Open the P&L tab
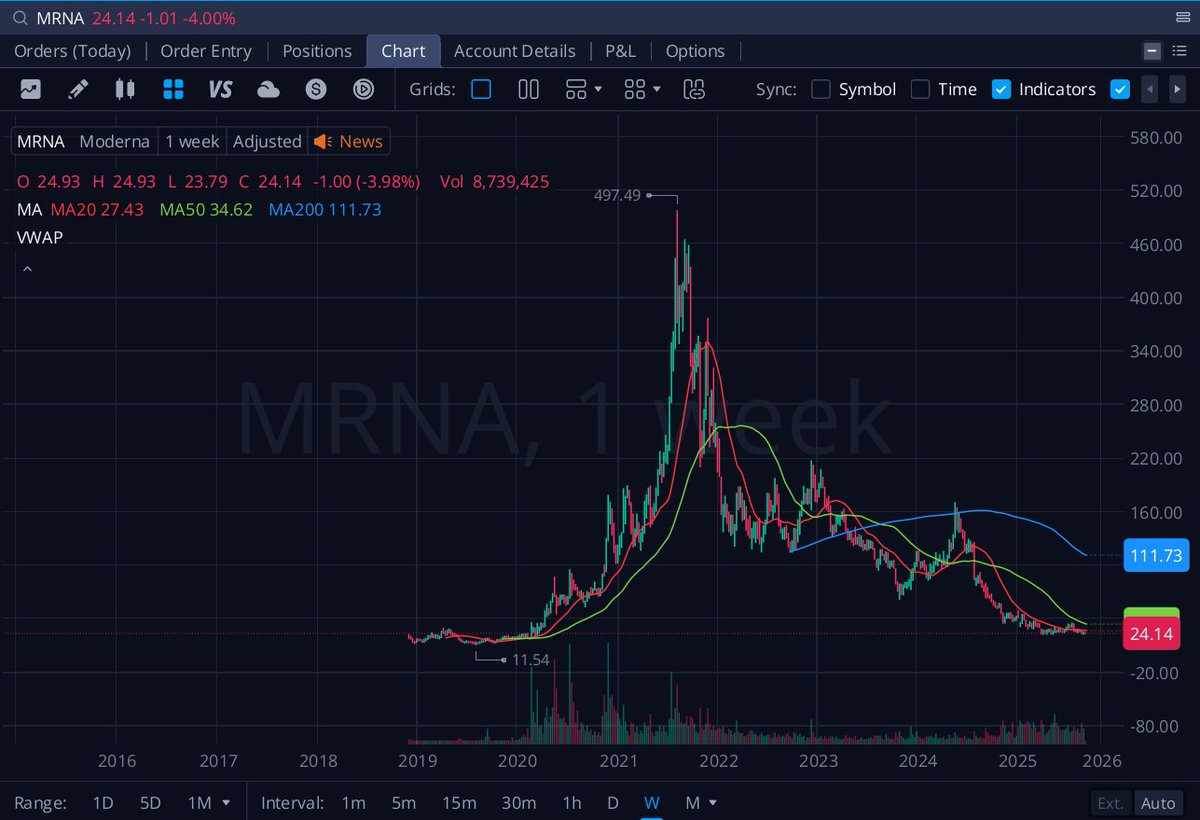1200x820 pixels. [620, 50]
